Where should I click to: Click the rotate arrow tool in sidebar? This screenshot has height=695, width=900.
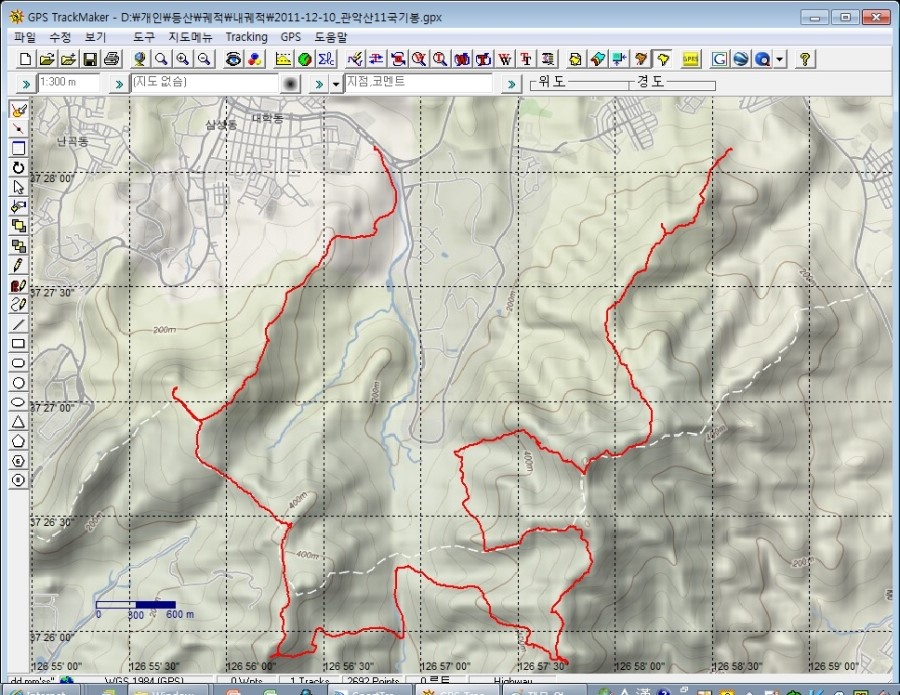coord(18,167)
